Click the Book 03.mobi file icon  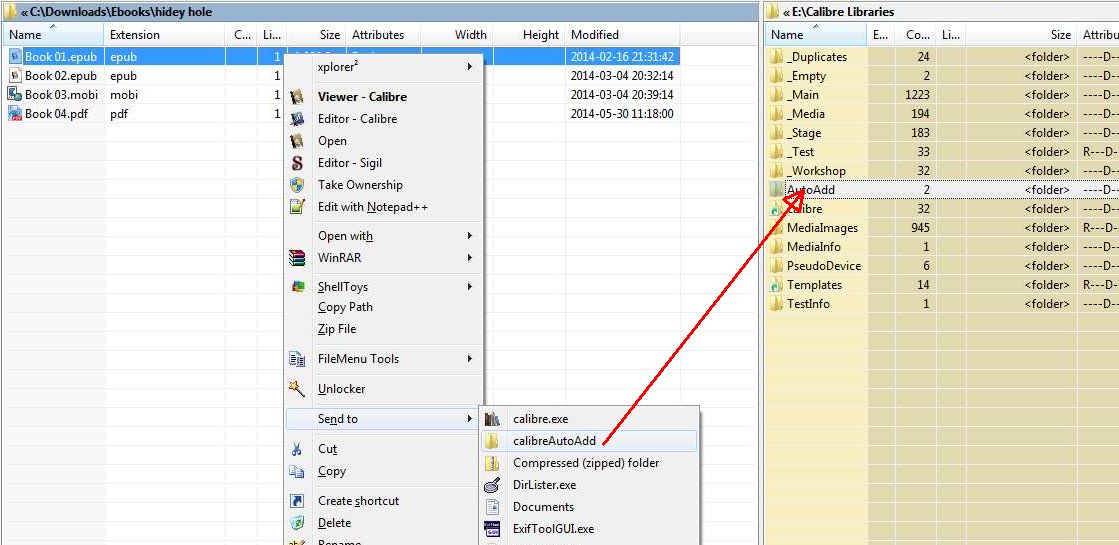pyautogui.click(x=16, y=94)
